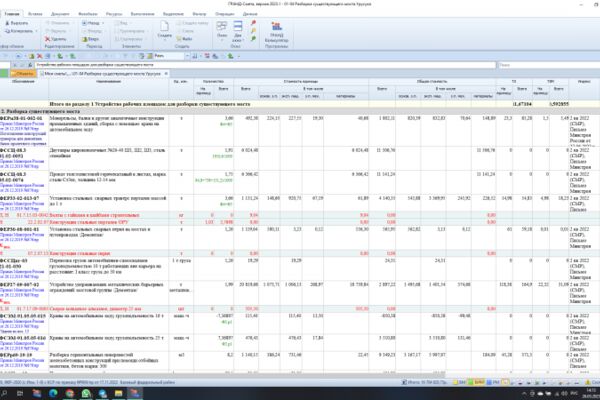The height and width of the screenshot is (400, 600).
Task: Click the sort icon right of combo box
Action: click(195, 56)
